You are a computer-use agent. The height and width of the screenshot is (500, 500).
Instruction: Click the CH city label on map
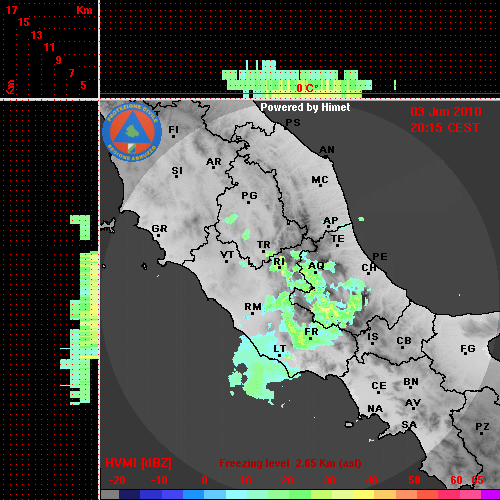click(x=369, y=268)
